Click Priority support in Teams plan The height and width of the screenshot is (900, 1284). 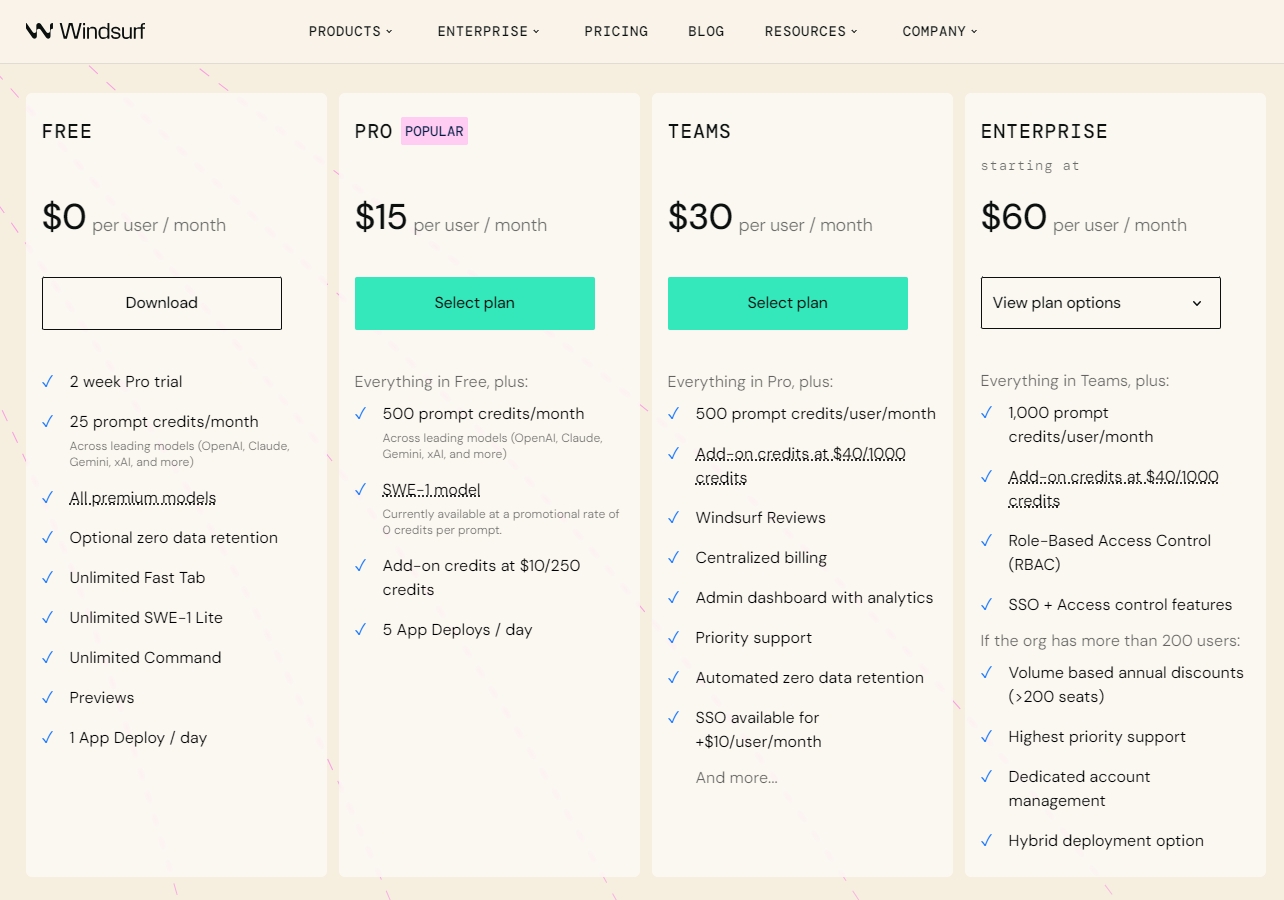tap(754, 638)
